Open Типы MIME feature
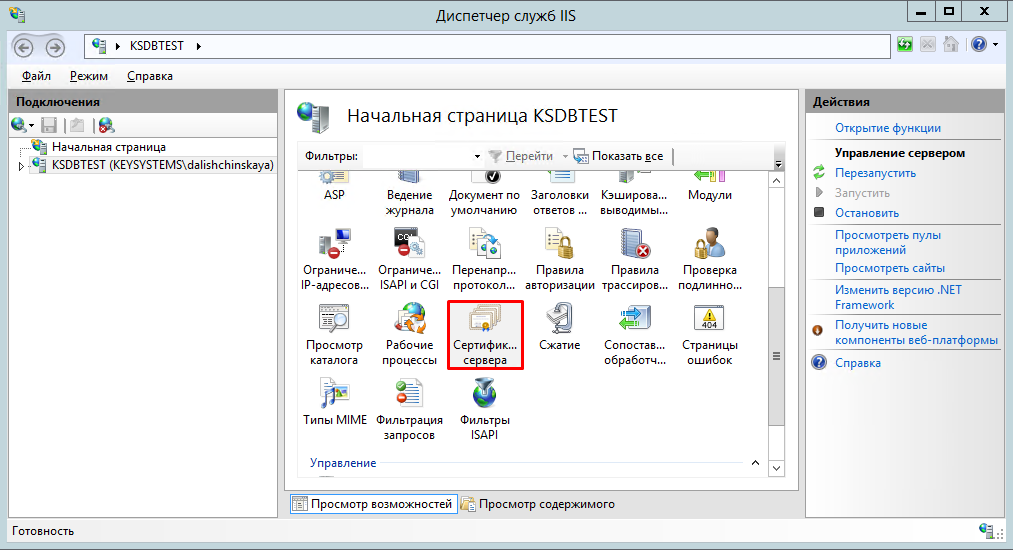The image size is (1013, 550). pyautogui.click(x=335, y=402)
